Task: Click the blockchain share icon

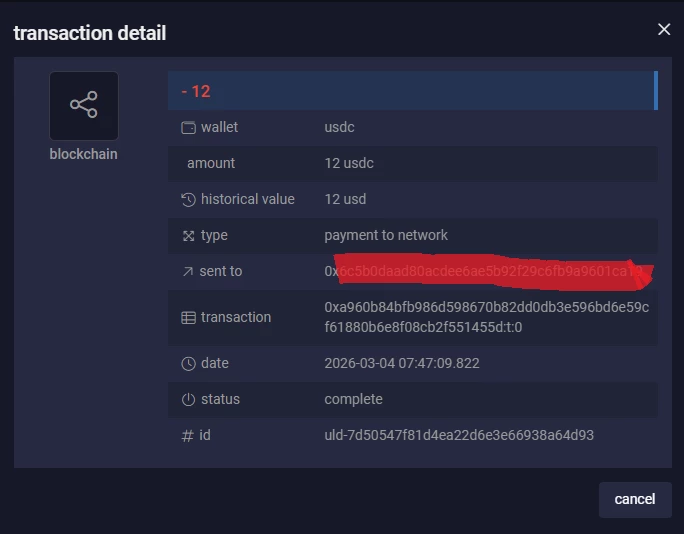Action: pos(84,106)
